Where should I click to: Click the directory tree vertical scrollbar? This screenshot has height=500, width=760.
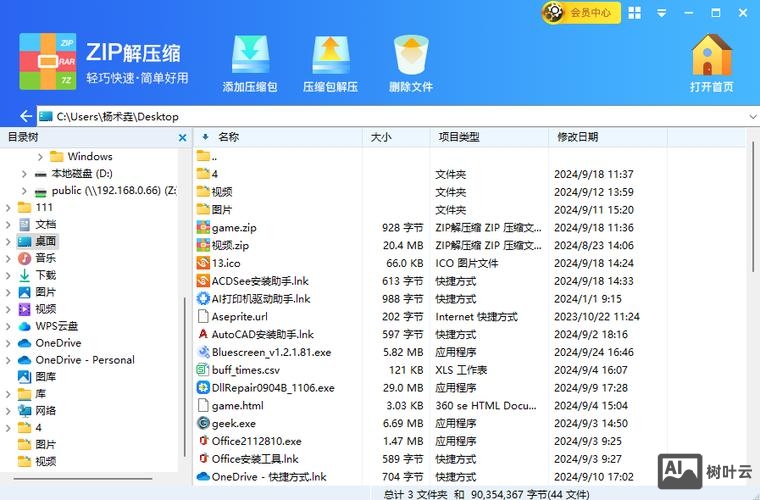(185, 377)
